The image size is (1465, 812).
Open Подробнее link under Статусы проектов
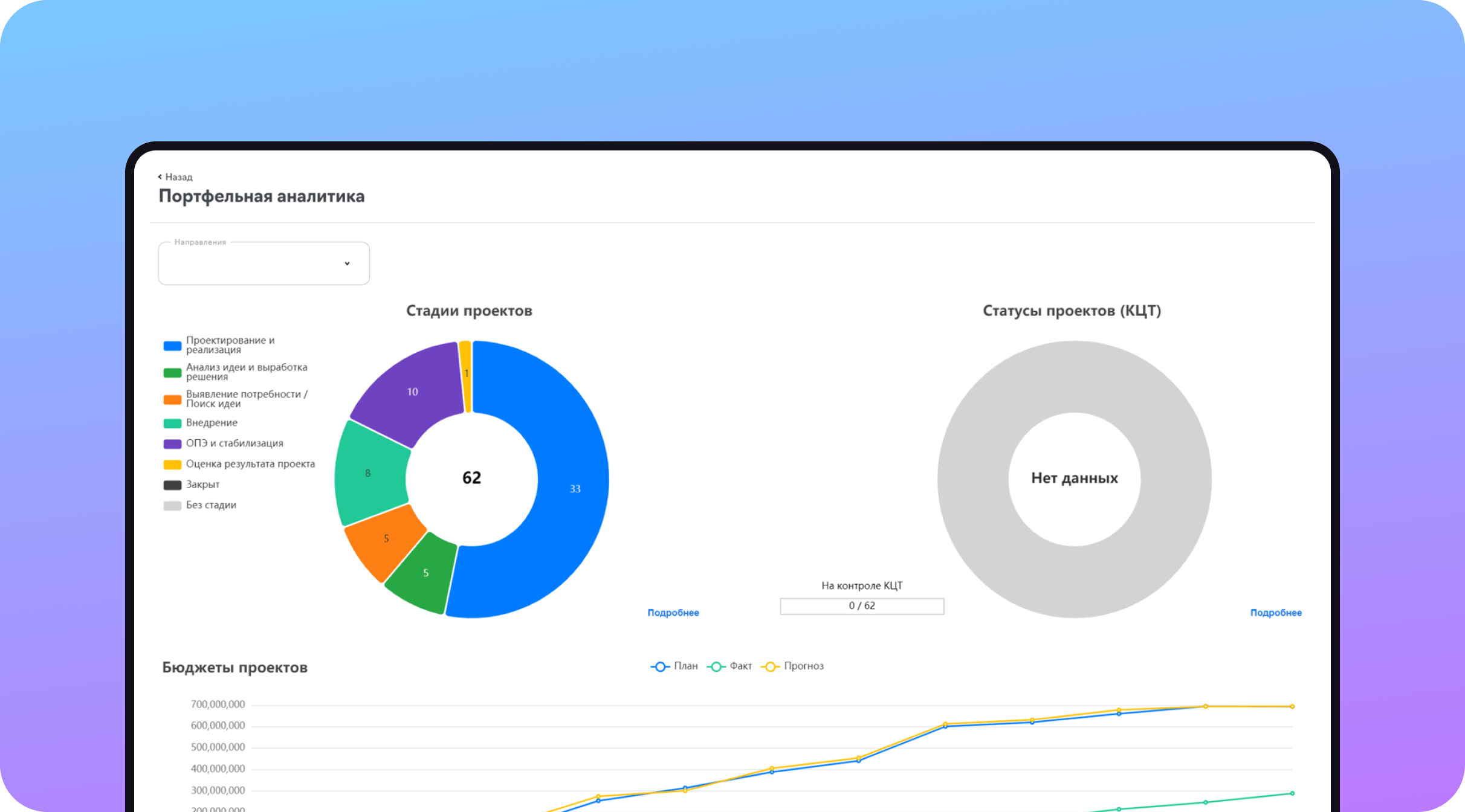1275,613
